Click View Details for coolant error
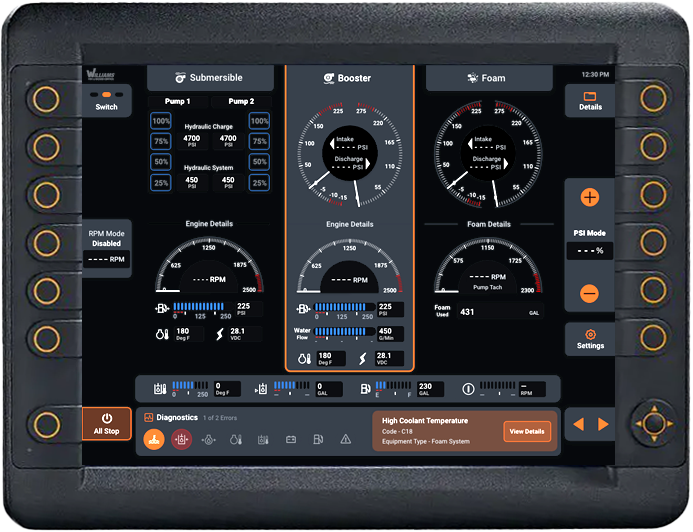The image size is (693, 532). click(x=527, y=431)
